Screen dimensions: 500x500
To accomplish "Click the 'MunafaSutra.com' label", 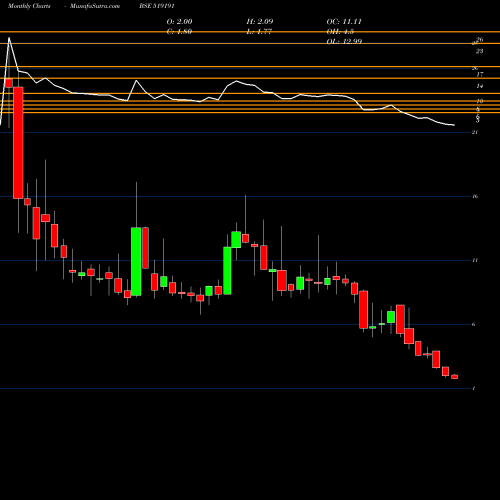I will pos(95,6).
